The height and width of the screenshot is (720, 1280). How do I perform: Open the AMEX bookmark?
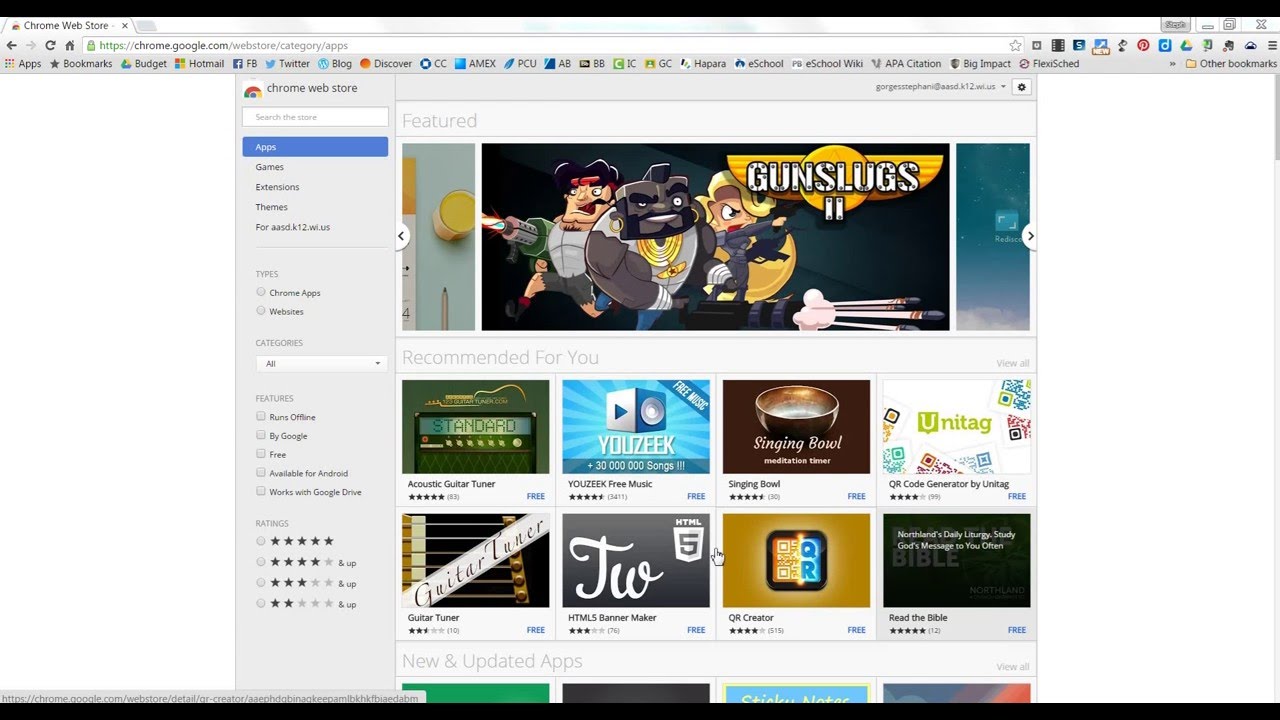click(475, 63)
